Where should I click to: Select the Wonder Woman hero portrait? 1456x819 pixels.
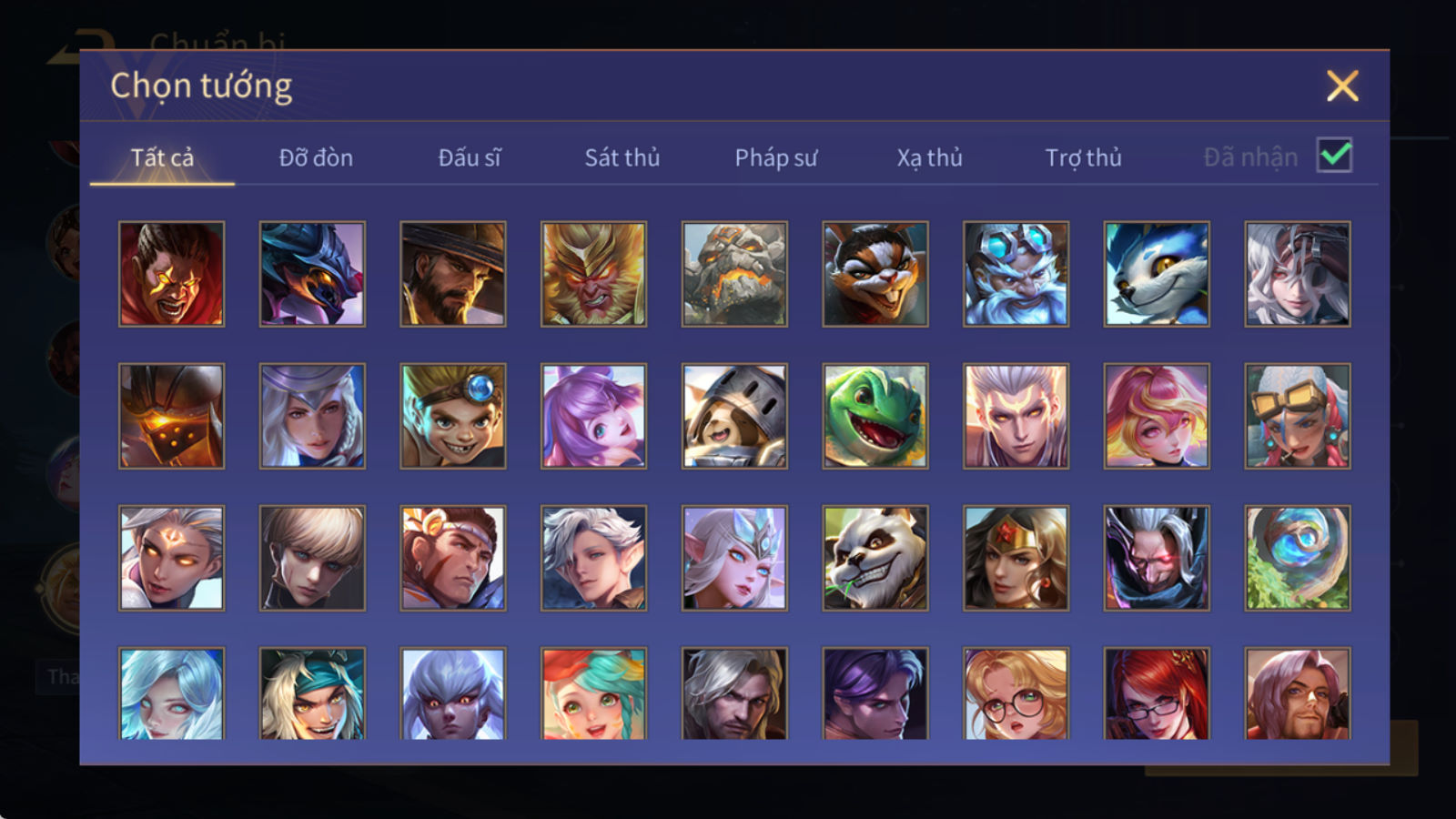tap(1016, 558)
